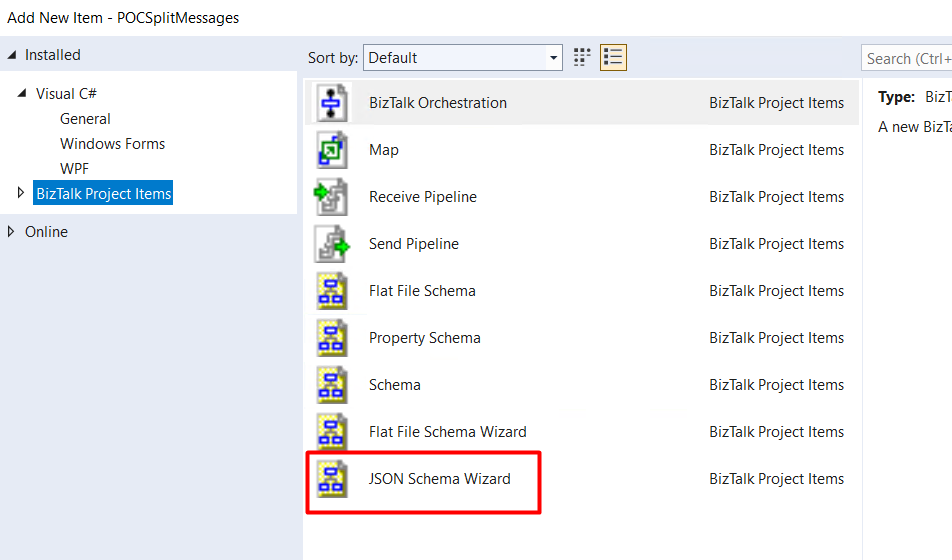
Task: Click the category text in JSON Schema Wizard row
Action: 777,479
